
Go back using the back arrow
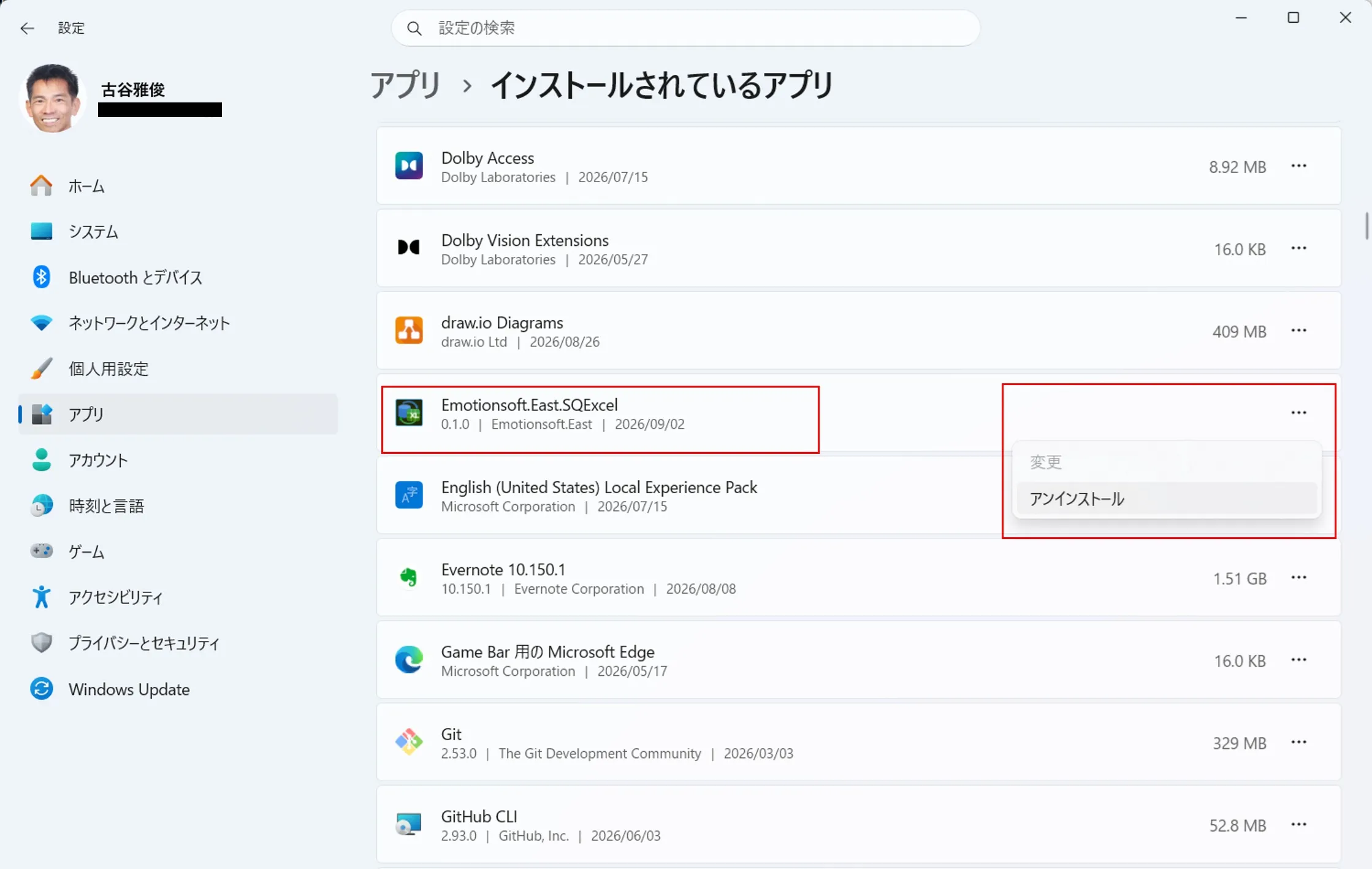pos(27,28)
